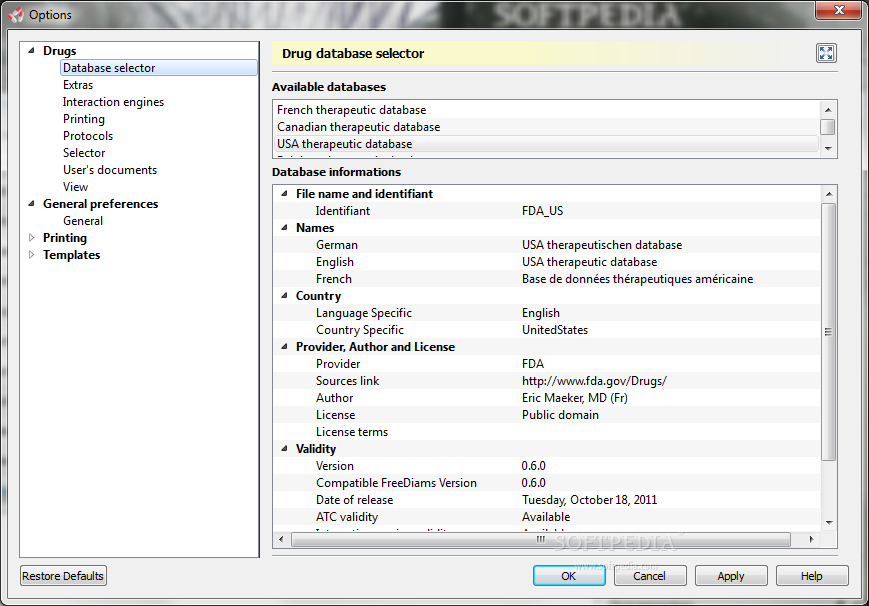The image size is (869, 606).
Task: Click the Cancel button
Action: click(650, 576)
